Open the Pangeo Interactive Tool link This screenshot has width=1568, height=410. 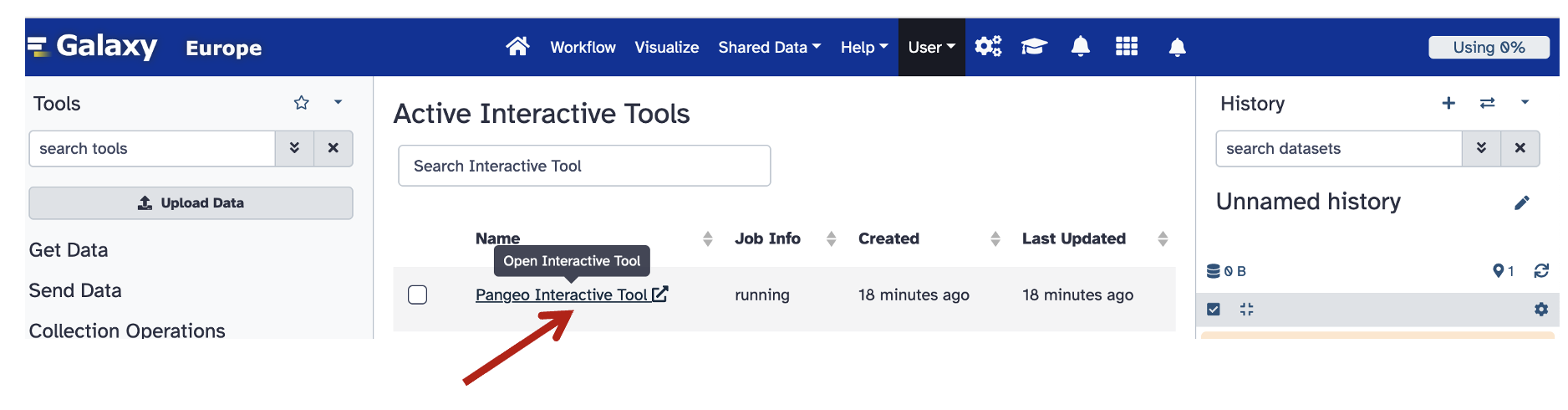[562, 295]
